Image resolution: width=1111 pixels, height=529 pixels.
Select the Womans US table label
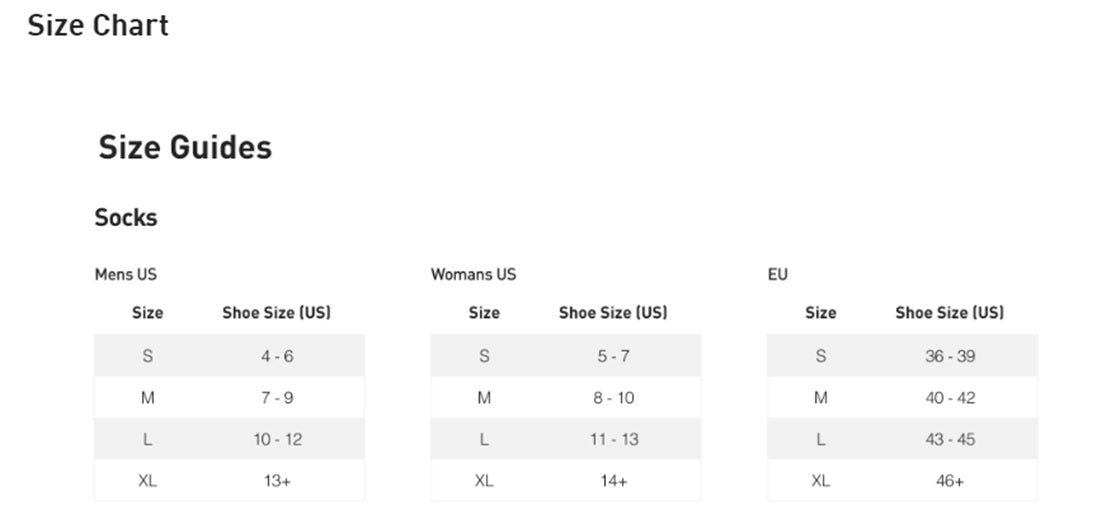(473, 274)
